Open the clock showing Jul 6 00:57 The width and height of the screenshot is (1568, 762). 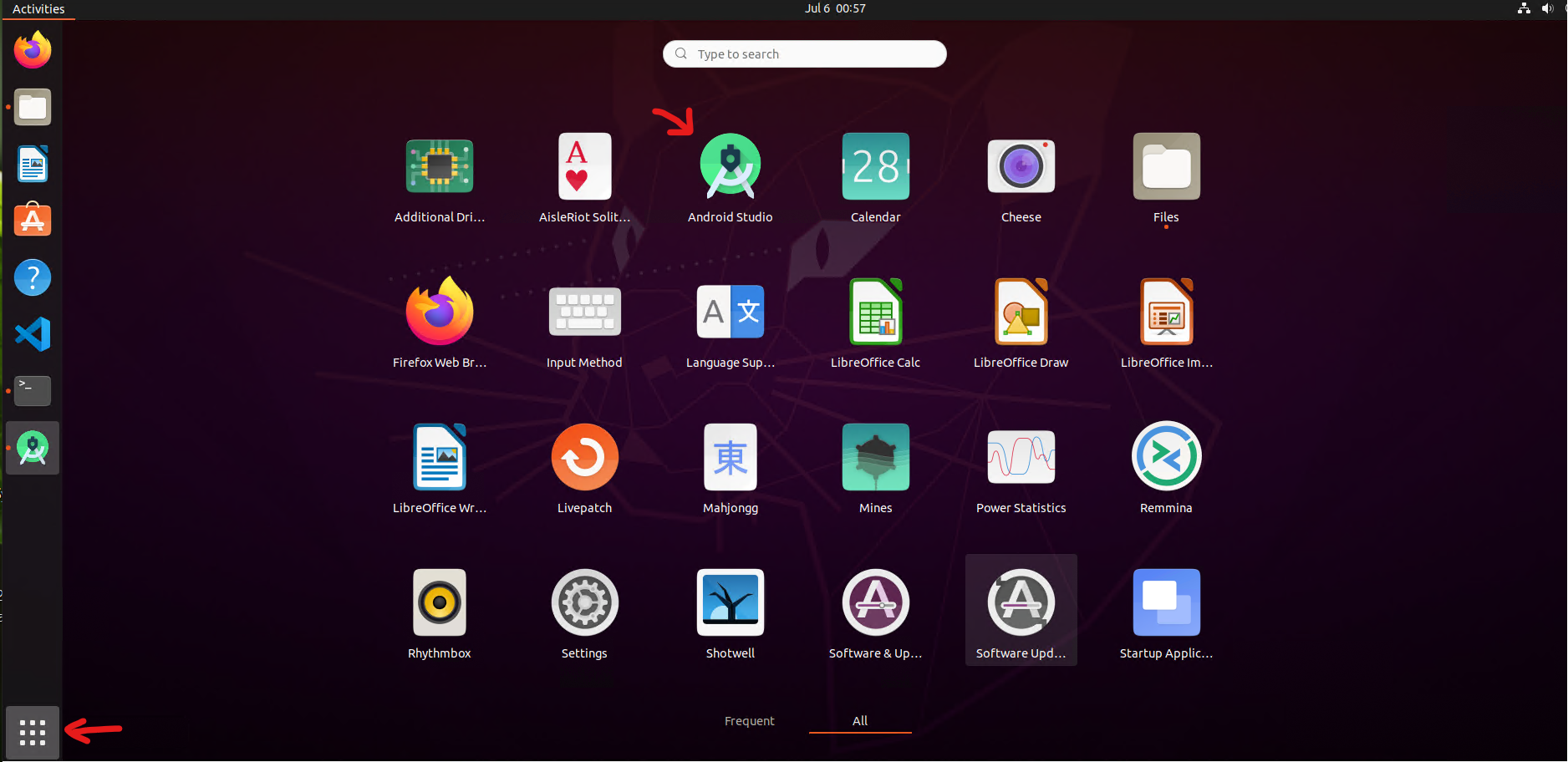point(835,8)
